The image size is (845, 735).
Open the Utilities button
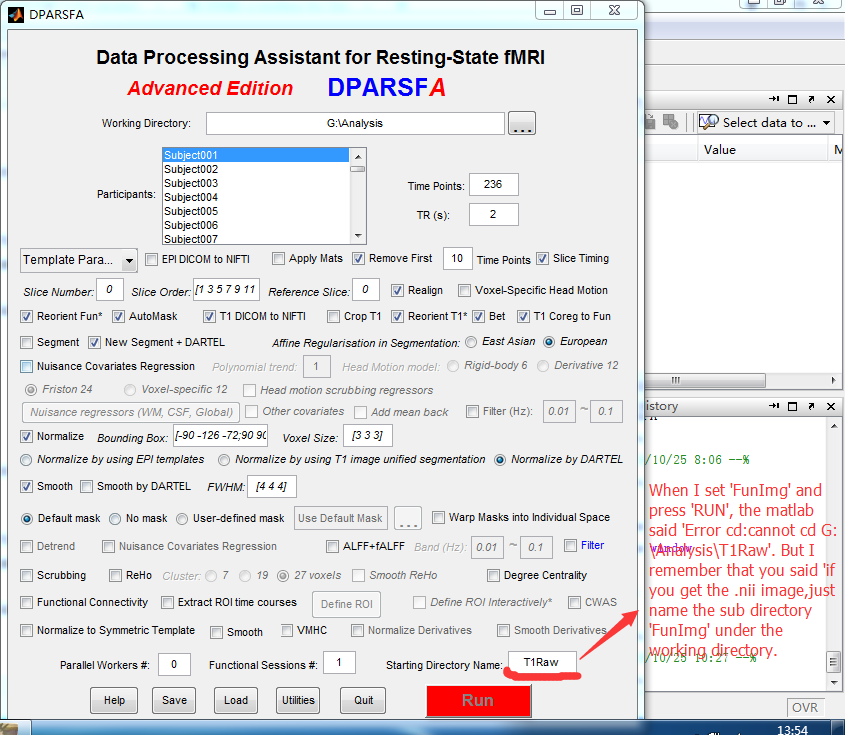point(298,700)
